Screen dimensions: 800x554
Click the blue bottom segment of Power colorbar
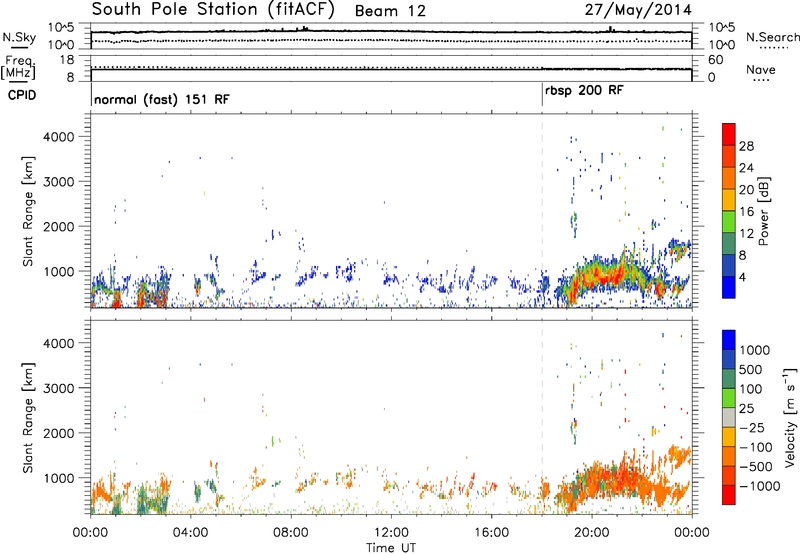[x=729, y=287]
